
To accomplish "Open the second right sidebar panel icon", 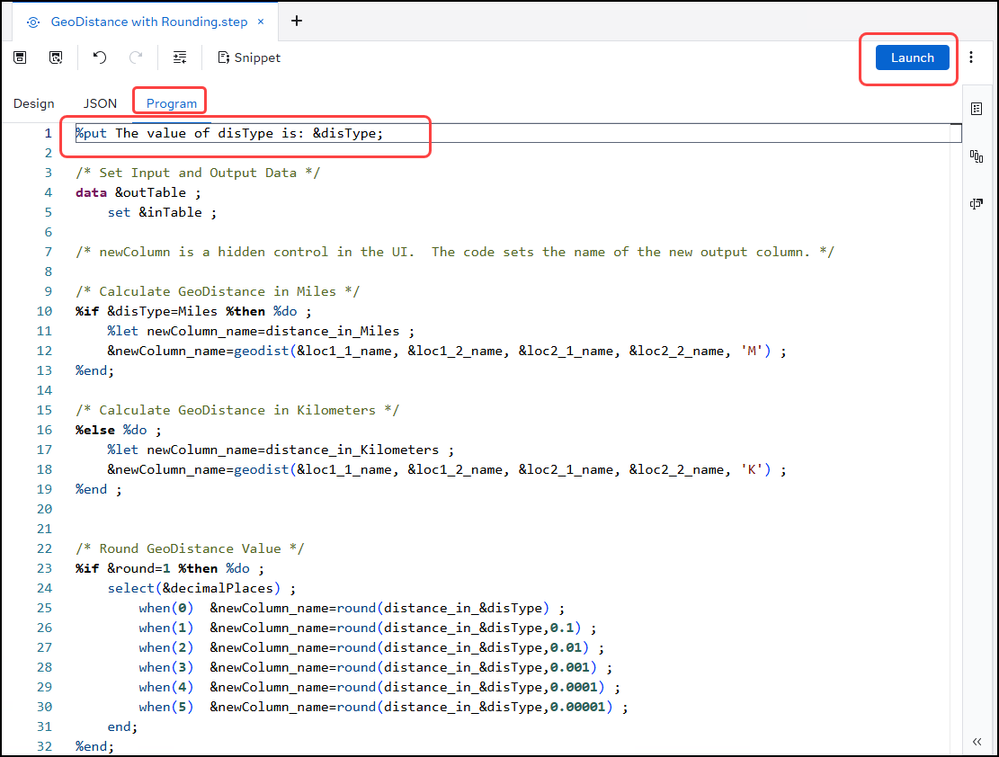I will tap(976, 156).
